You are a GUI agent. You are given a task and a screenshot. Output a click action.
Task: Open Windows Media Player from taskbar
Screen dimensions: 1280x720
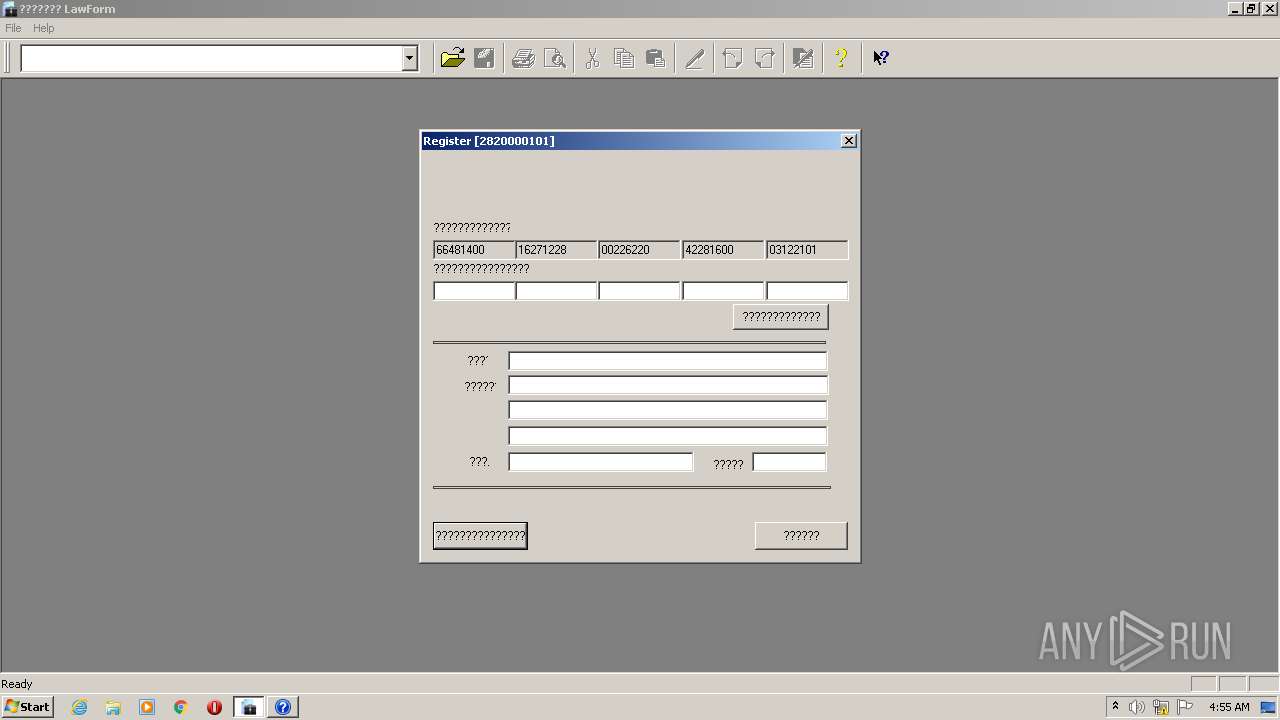(147, 707)
